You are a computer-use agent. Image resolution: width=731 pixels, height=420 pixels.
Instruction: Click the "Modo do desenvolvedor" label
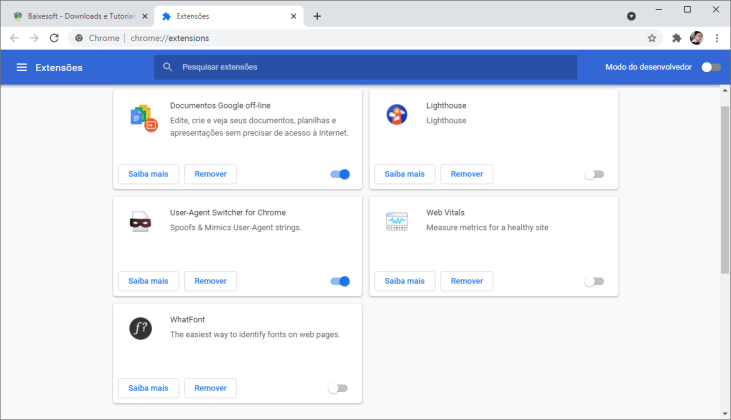tap(648, 67)
